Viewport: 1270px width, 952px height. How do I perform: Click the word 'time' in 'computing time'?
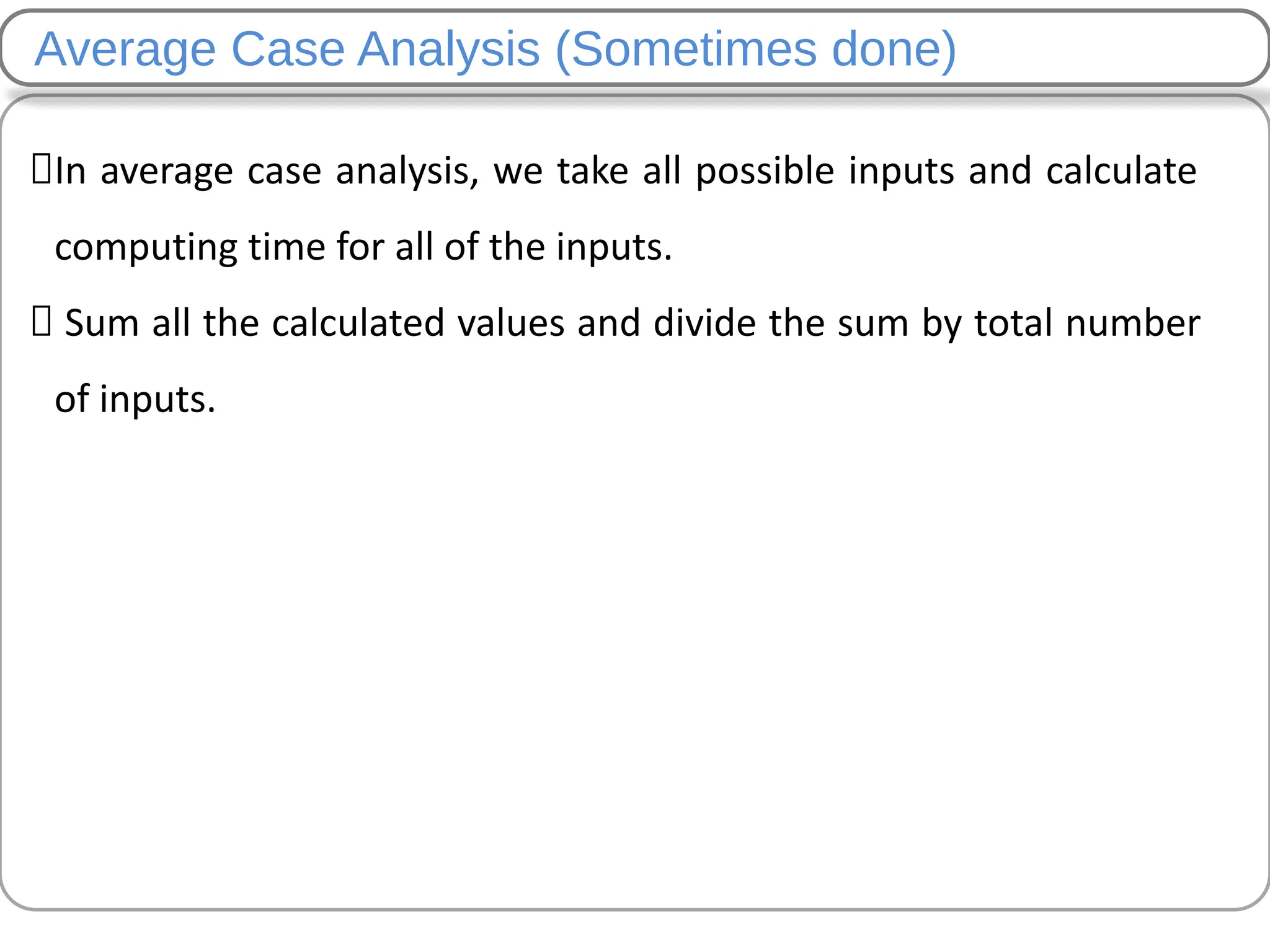click(287, 248)
